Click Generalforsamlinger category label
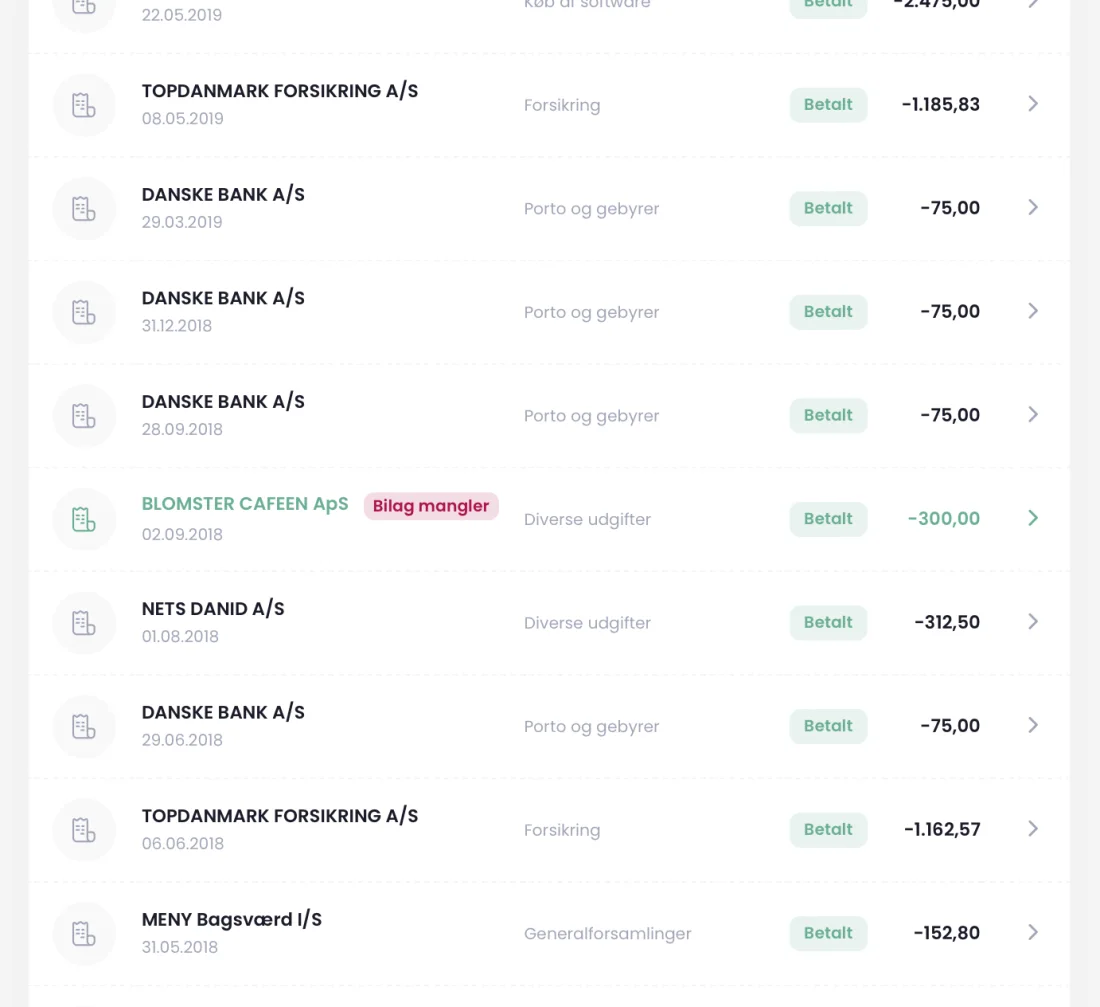The width and height of the screenshot is (1100, 1007). click(608, 933)
